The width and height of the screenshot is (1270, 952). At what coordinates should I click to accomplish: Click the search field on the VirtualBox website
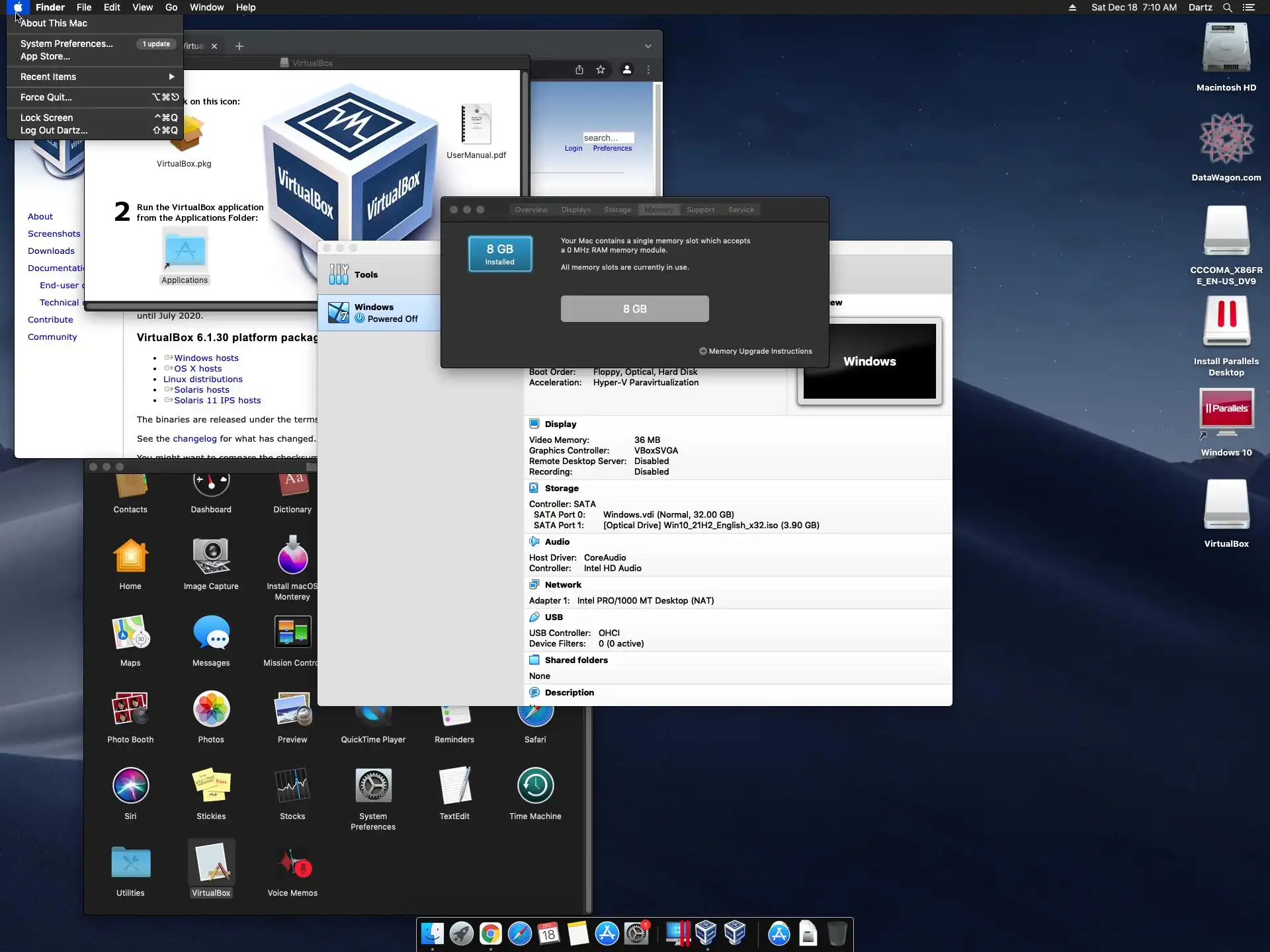(x=607, y=138)
